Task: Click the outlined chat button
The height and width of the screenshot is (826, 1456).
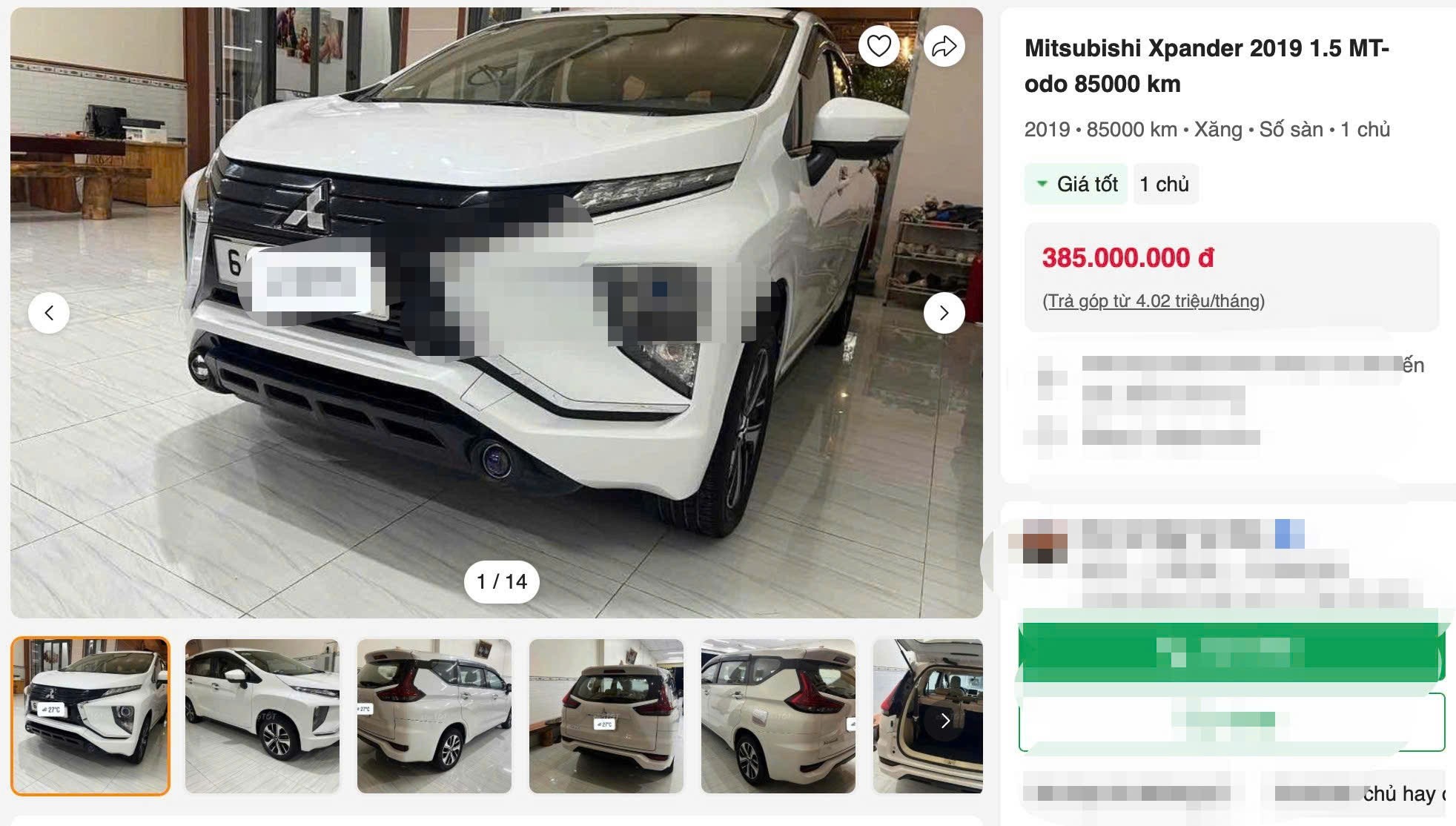Action: 1231,721
